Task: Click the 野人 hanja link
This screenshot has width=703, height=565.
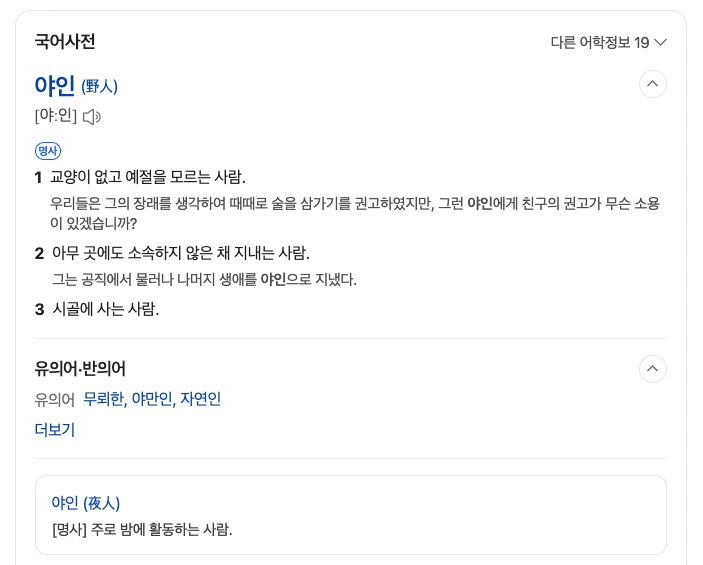Action: (x=99, y=87)
